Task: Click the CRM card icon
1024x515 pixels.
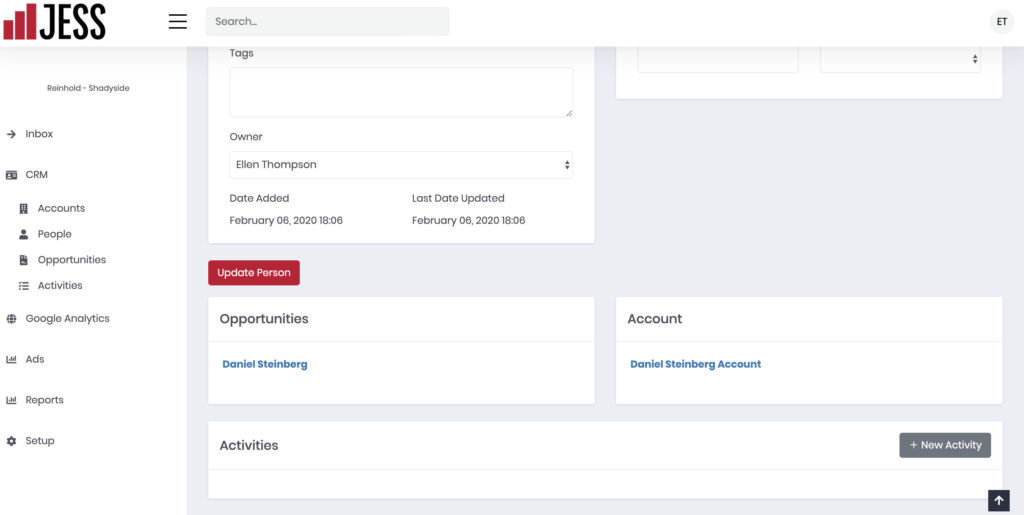Action: tap(11, 175)
